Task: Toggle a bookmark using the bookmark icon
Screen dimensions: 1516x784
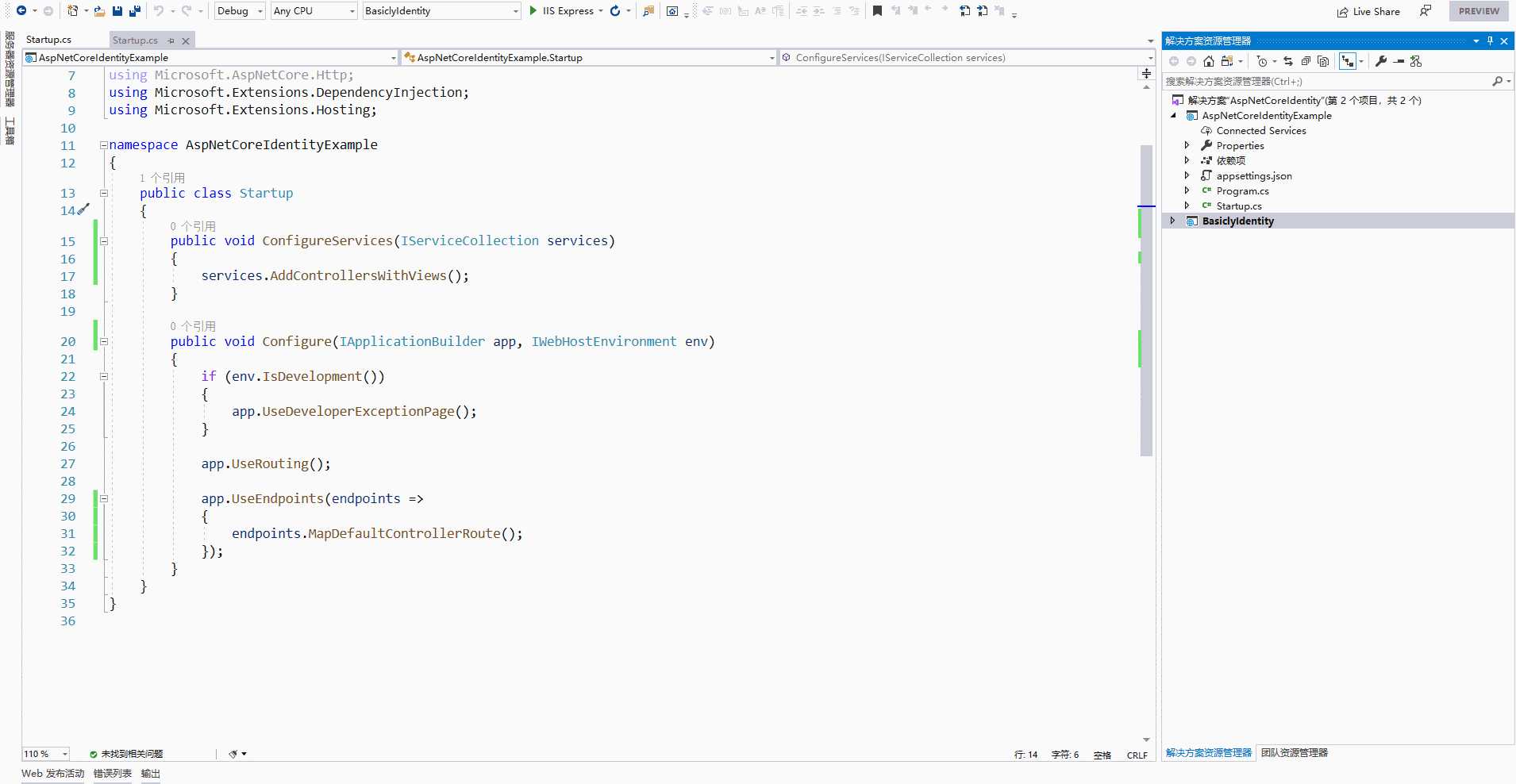Action: [x=877, y=11]
